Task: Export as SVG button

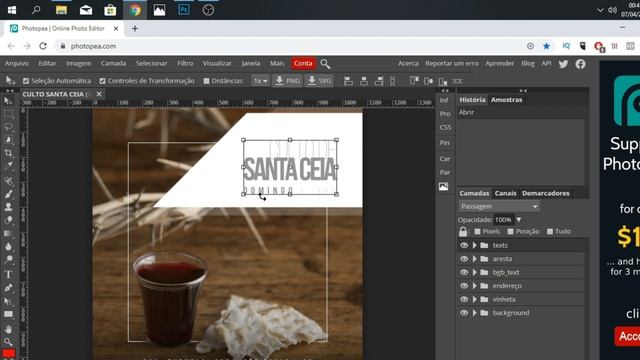Action: 319,81
